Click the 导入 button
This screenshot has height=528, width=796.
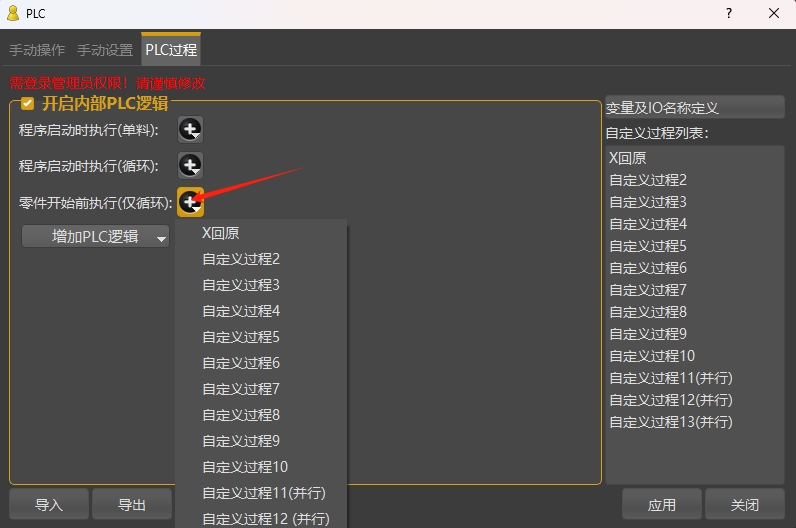[49, 505]
